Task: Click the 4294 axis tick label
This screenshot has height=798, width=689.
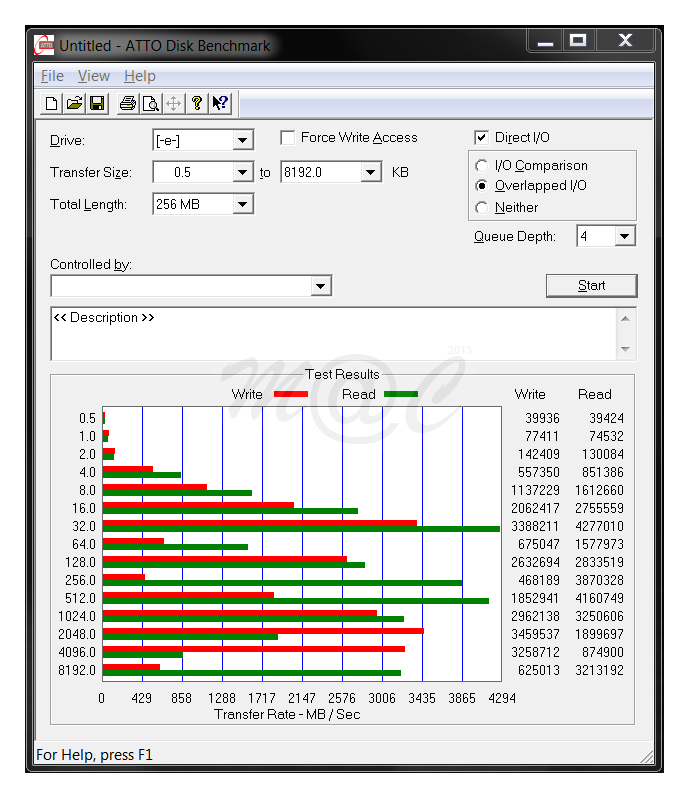Action: [x=502, y=698]
